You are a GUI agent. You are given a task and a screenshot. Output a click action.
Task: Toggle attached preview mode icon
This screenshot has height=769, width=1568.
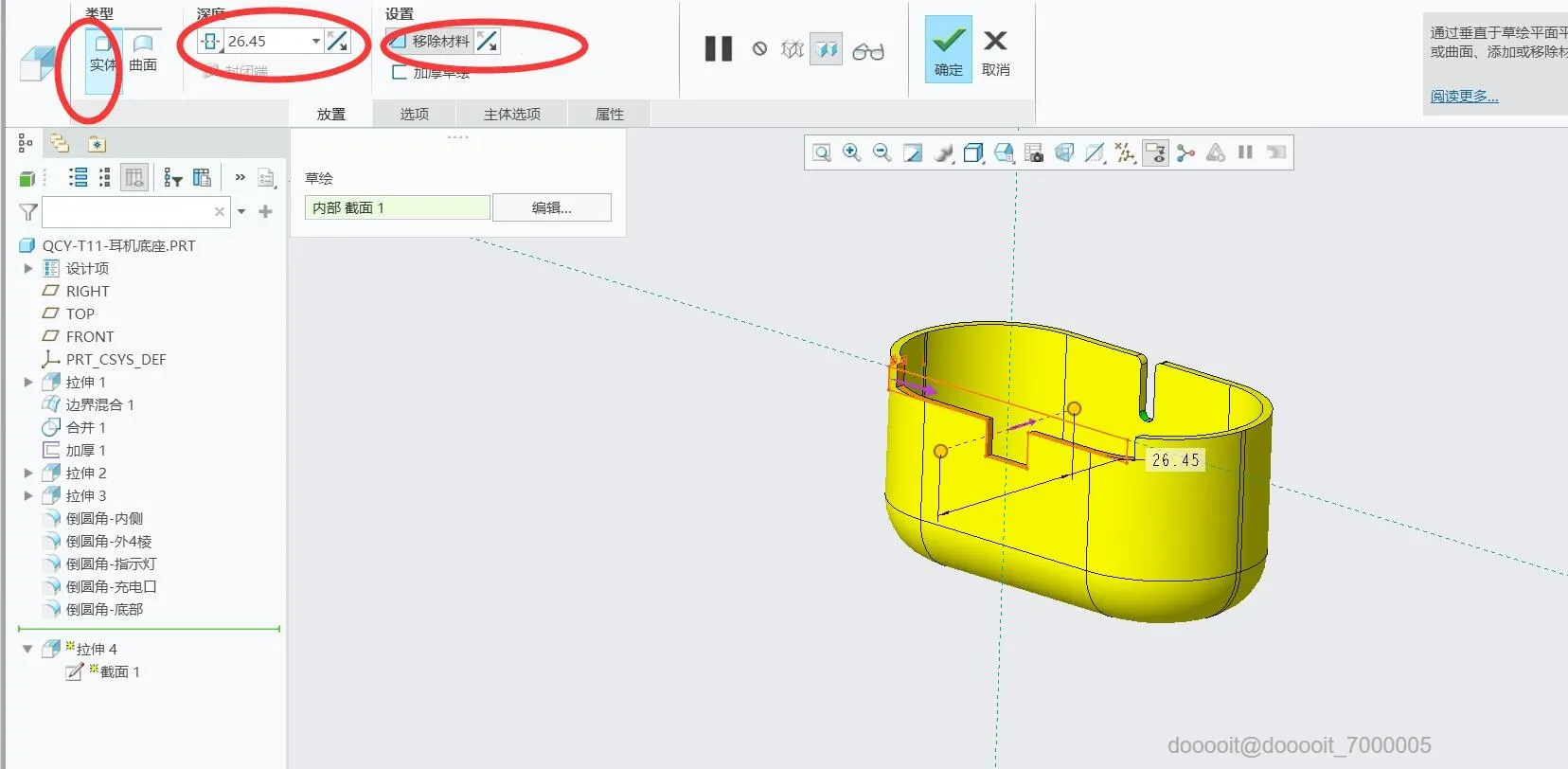coord(827,49)
